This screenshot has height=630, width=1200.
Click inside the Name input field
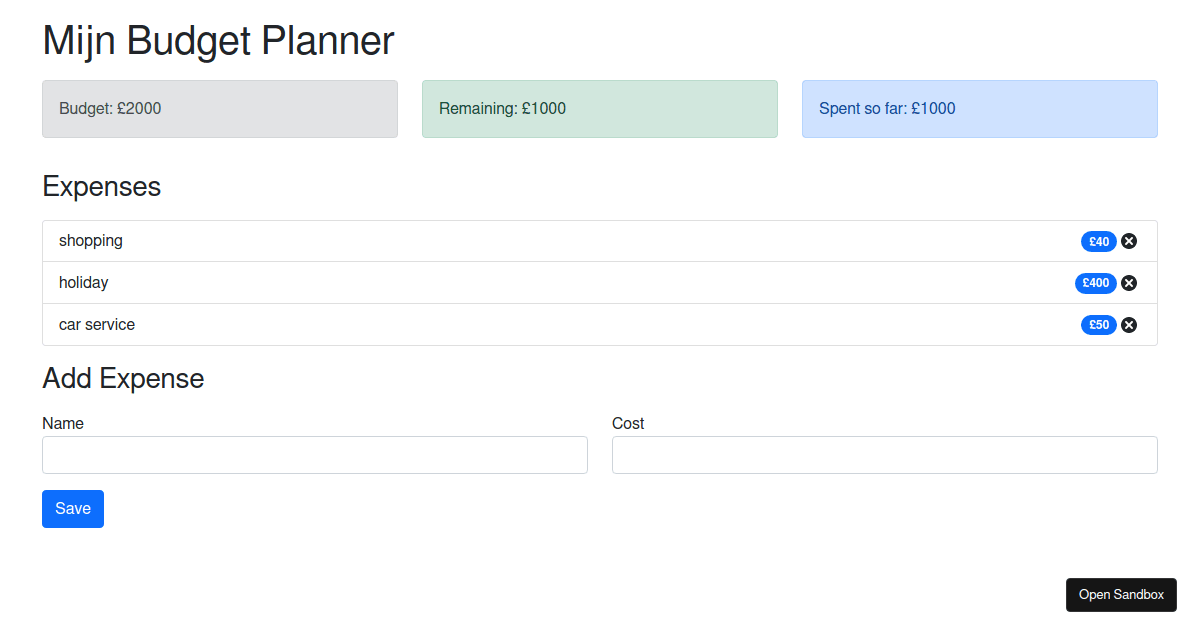(x=314, y=455)
